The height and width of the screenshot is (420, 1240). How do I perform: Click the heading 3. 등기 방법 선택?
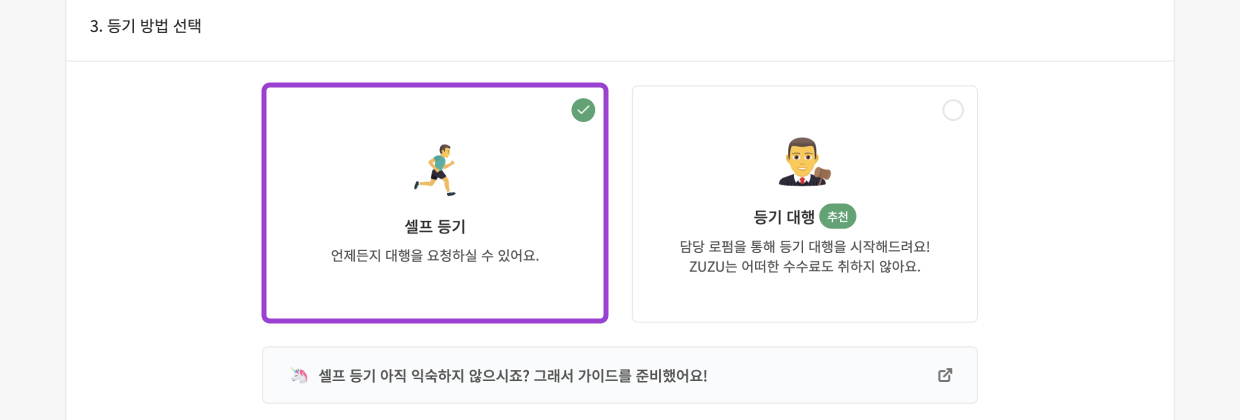point(146,26)
